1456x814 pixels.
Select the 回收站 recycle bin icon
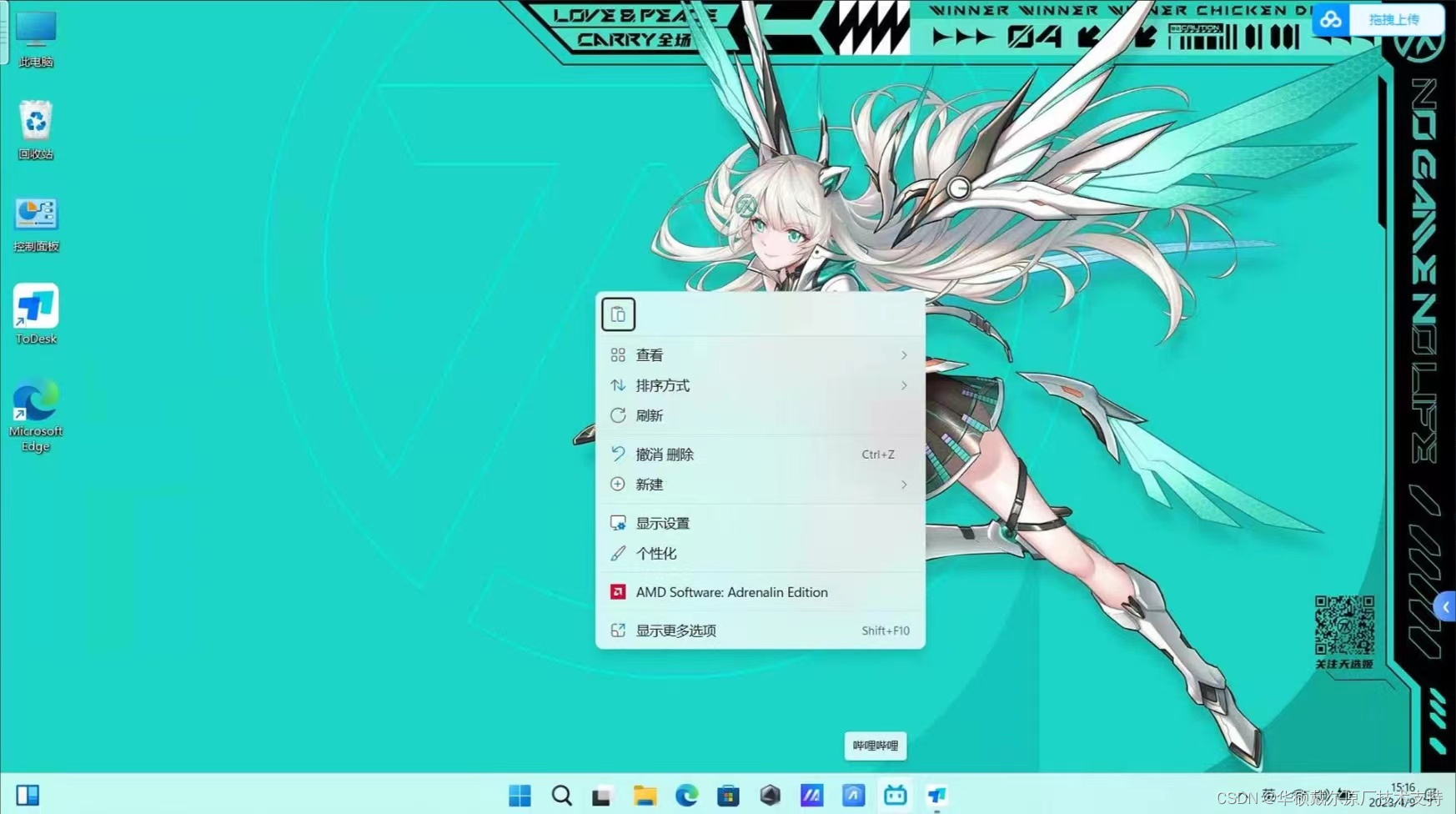[x=36, y=130]
